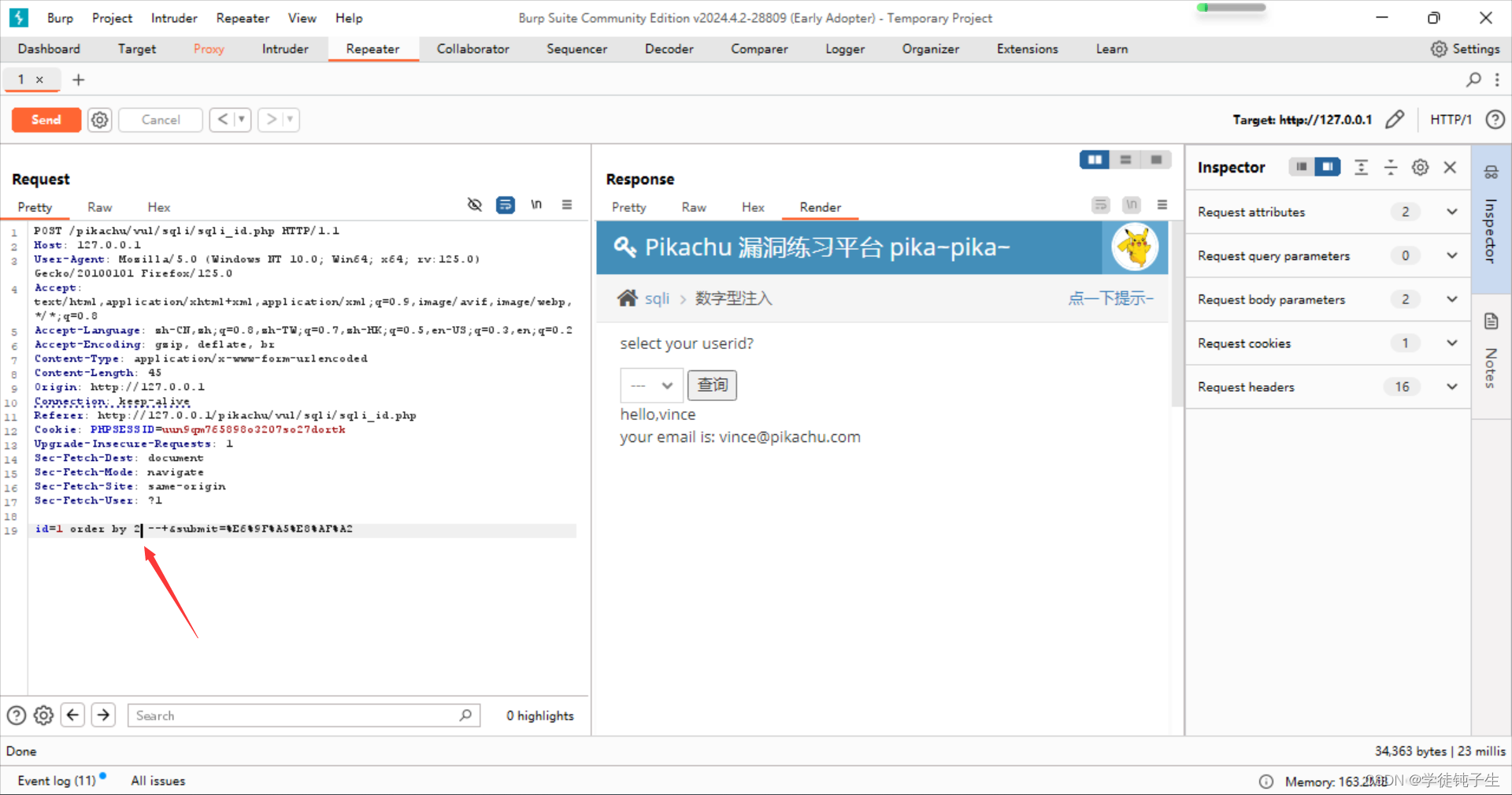Open the Proxy tab
1512x795 pixels.
(209, 49)
